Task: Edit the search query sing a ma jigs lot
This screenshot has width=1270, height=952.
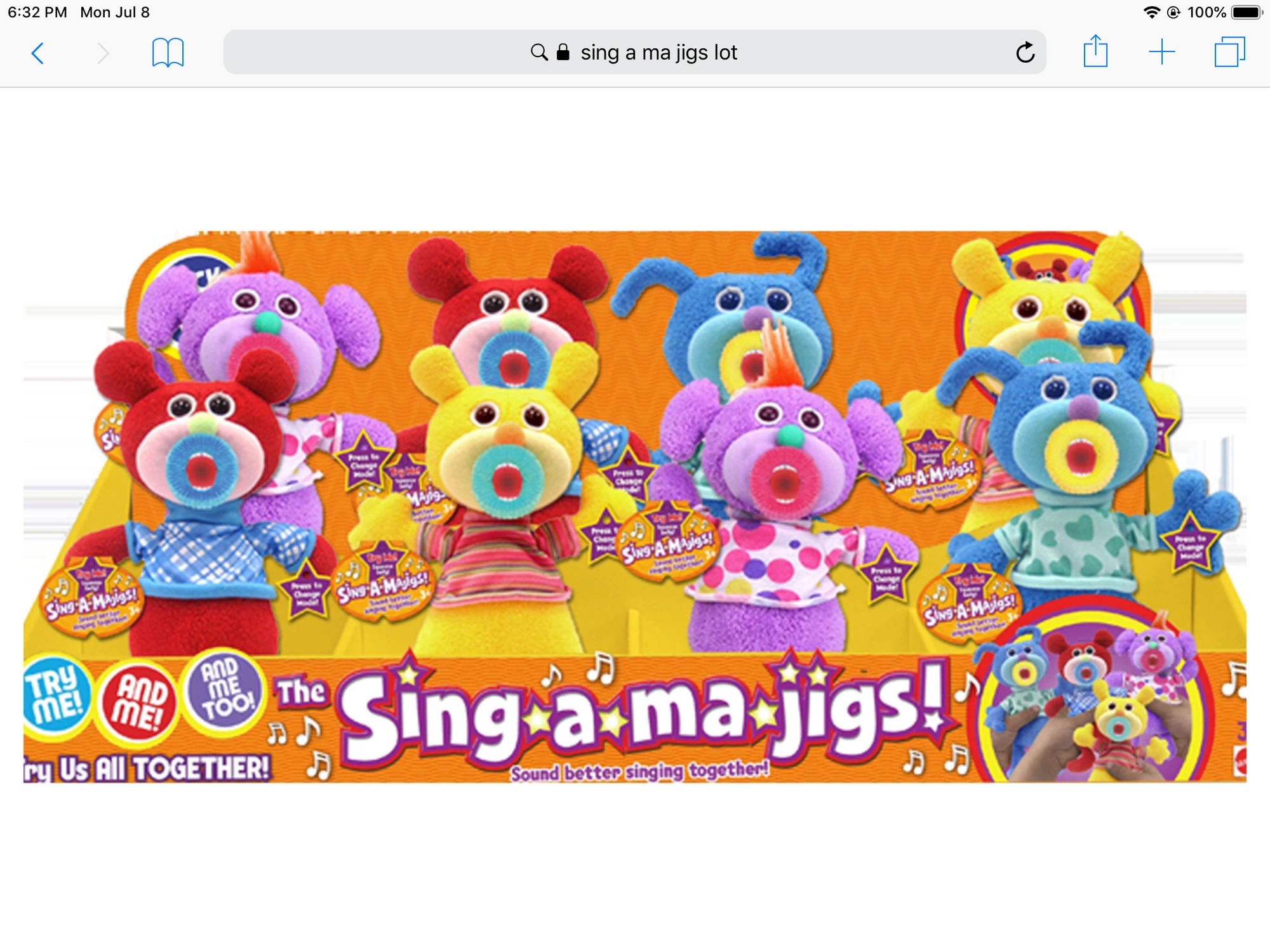Action: (658, 53)
